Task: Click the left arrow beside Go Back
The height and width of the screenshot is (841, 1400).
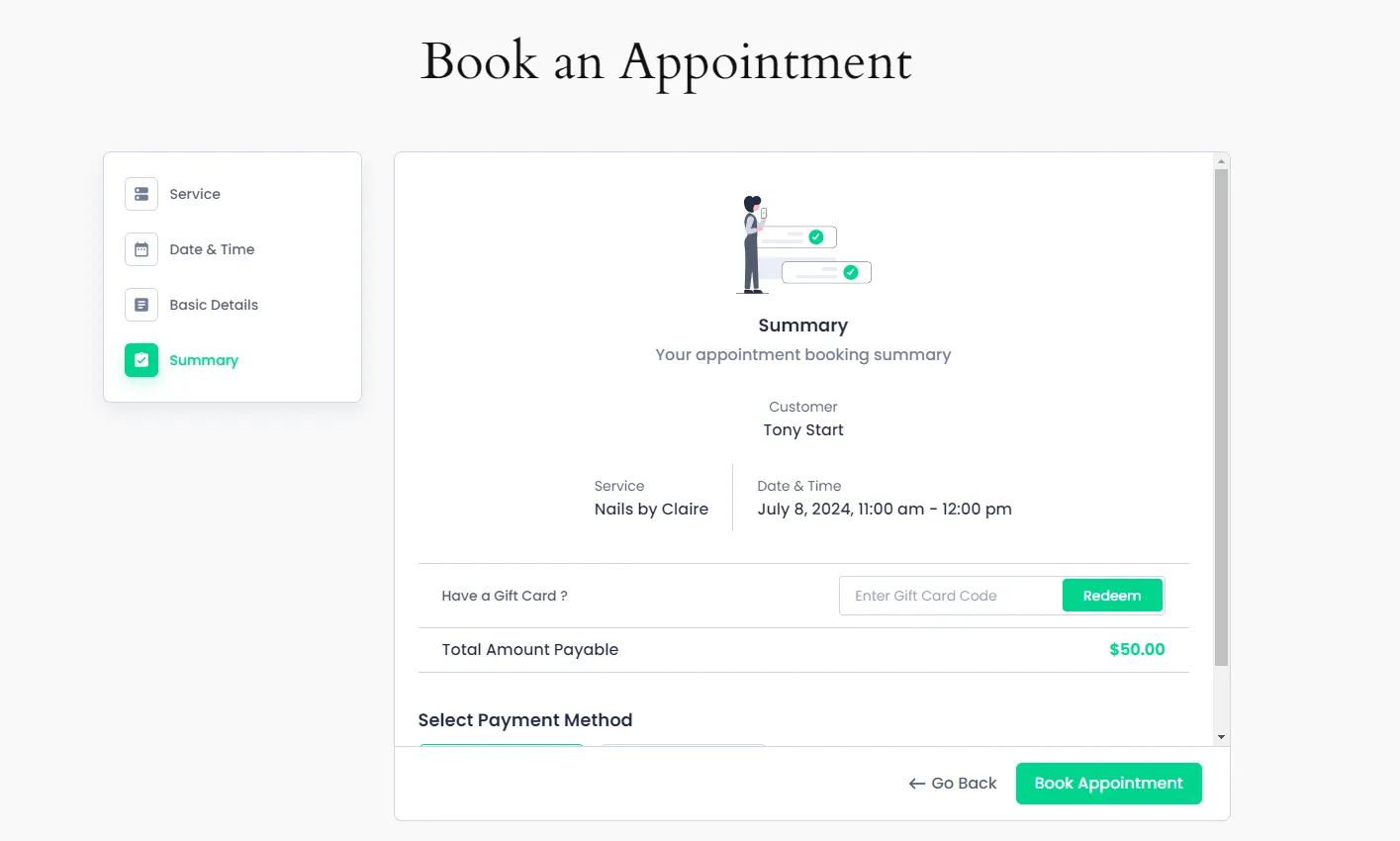Action: tap(917, 784)
